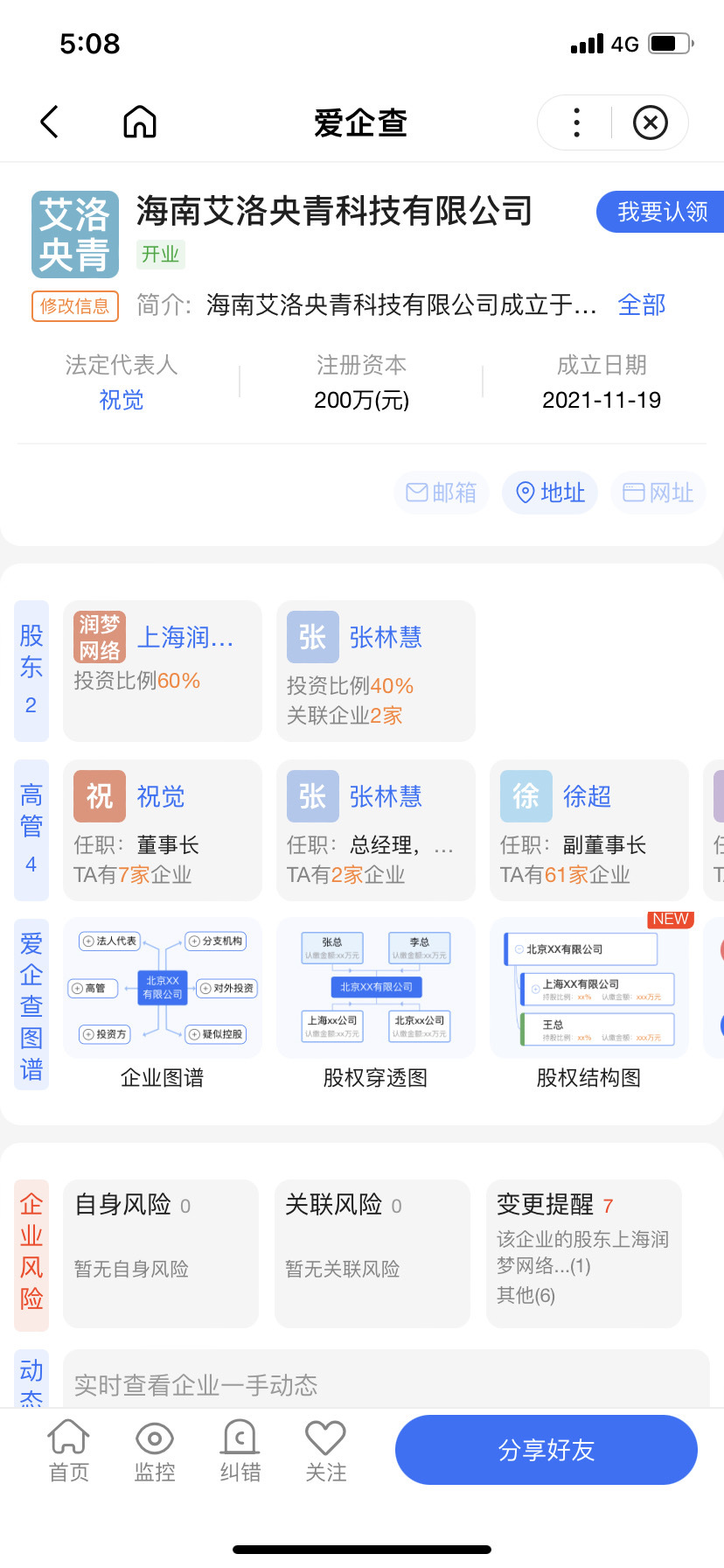This screenshot has width=724, height=1568.
Task: Open the 股东 2 shareholders section tab
Action: [31, 670]
